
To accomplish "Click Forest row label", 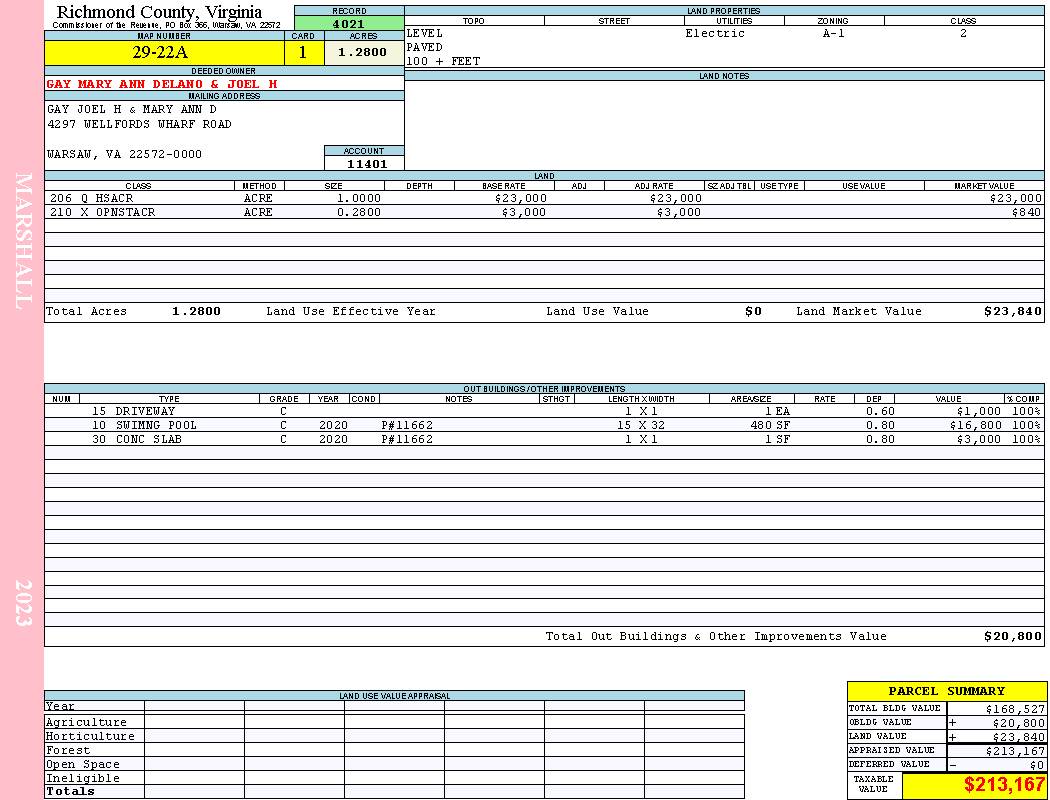I will pos(68,750).
